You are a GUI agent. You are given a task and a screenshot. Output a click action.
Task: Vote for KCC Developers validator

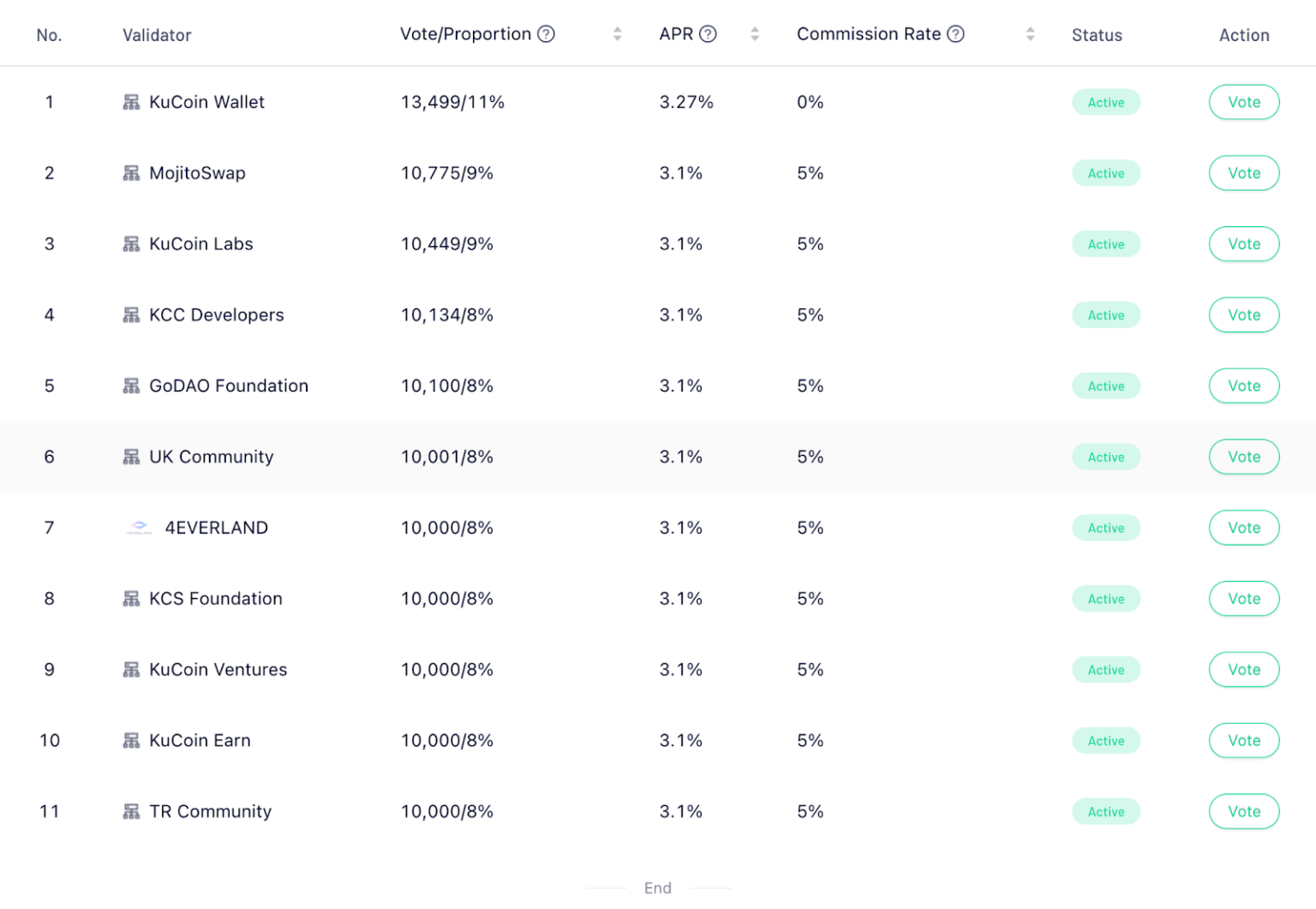coord(1243,315)
